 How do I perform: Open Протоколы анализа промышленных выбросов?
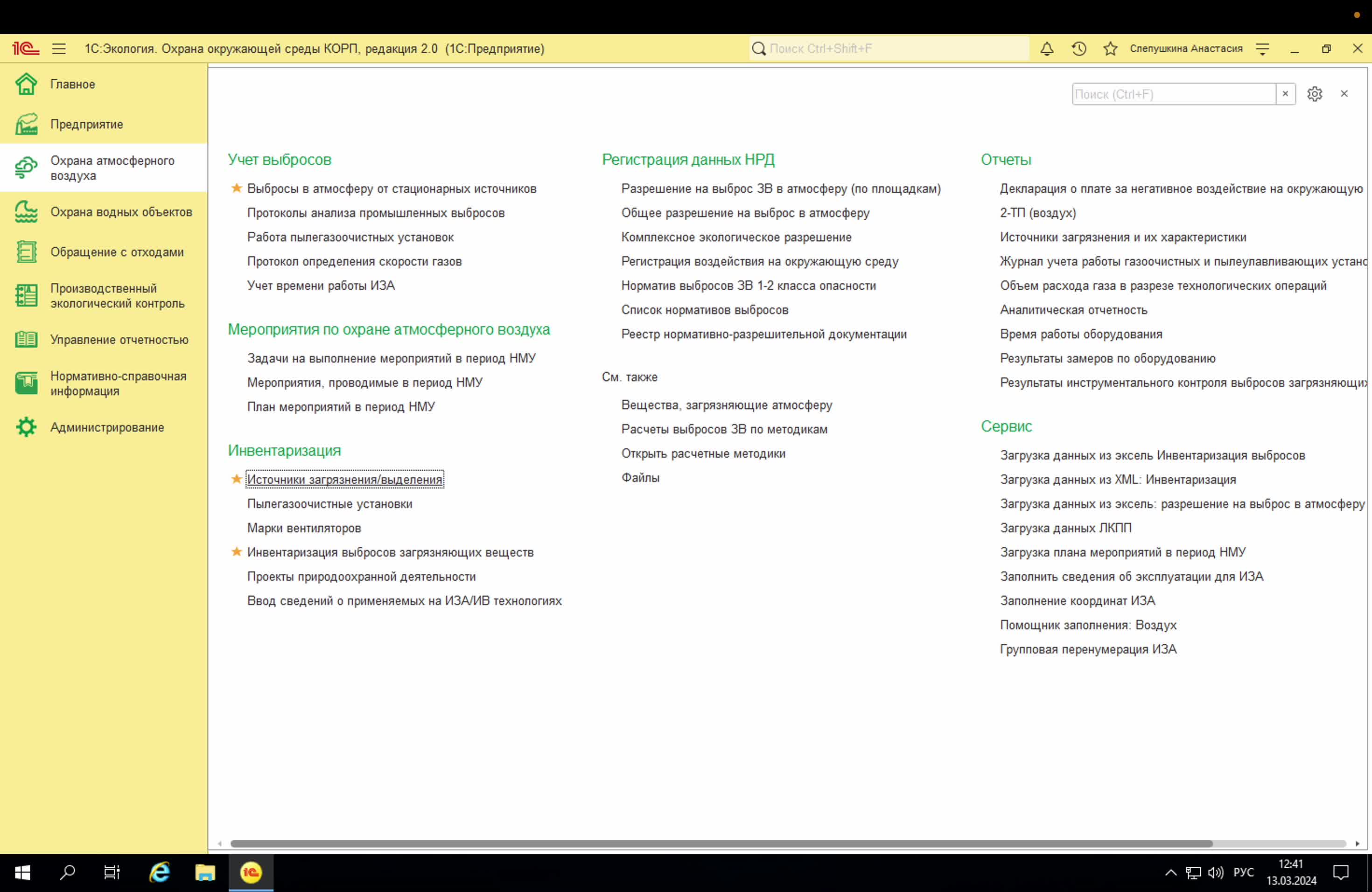coord(376,213)
